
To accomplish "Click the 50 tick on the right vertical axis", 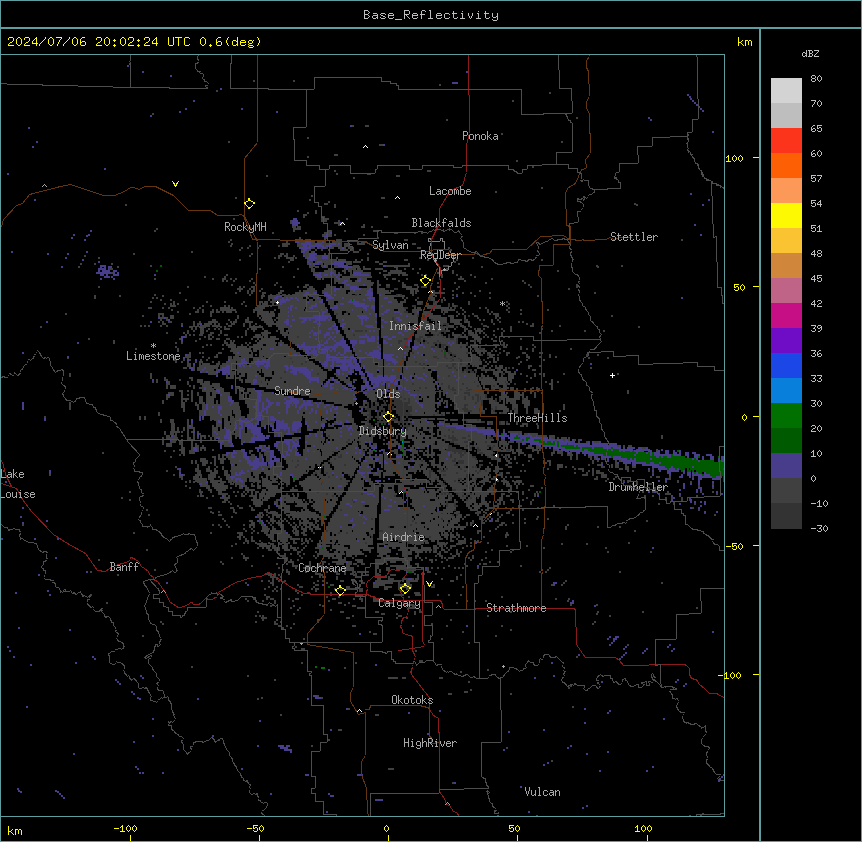I will point(739,287).
